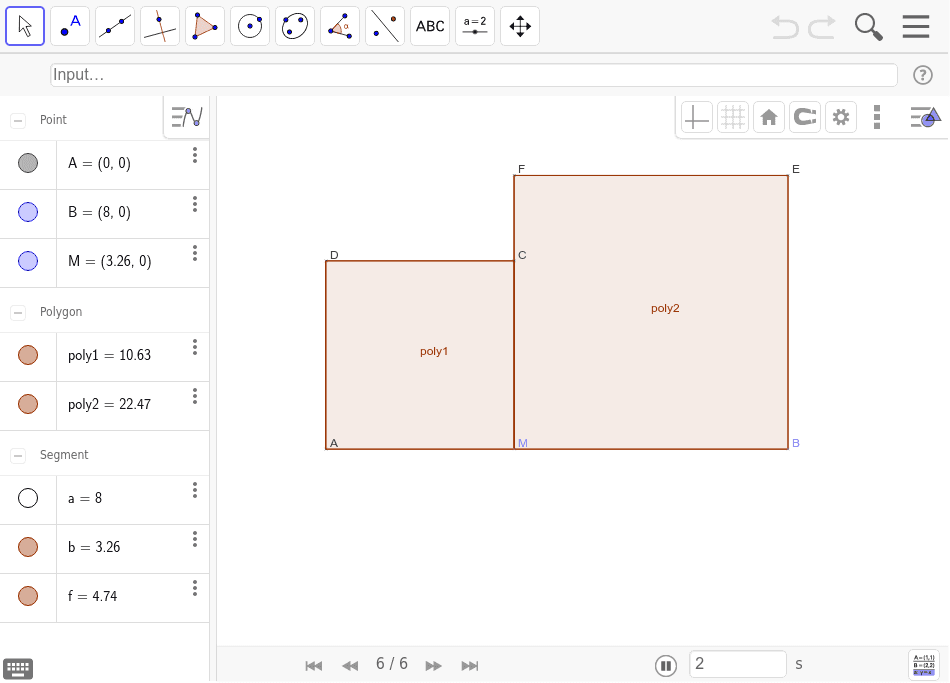Viewport: 950px width, 683px height.
Task: Toggle point capturing magnet button
Action: [x=805, y=117]
